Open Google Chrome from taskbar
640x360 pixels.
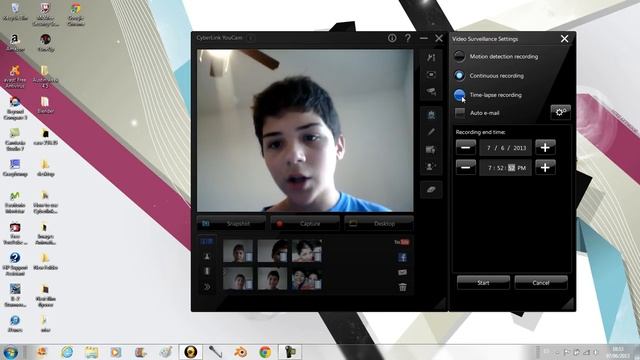click(265, 352)
